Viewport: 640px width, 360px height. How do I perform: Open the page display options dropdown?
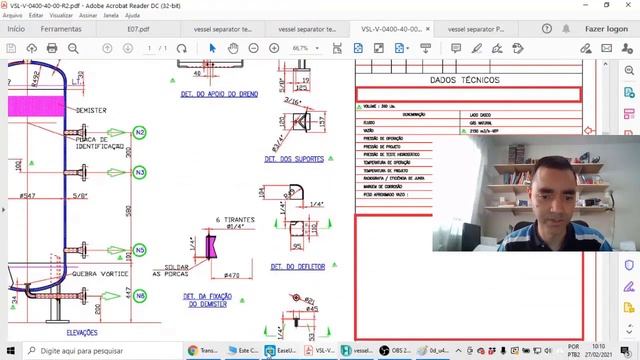[402, 48]
